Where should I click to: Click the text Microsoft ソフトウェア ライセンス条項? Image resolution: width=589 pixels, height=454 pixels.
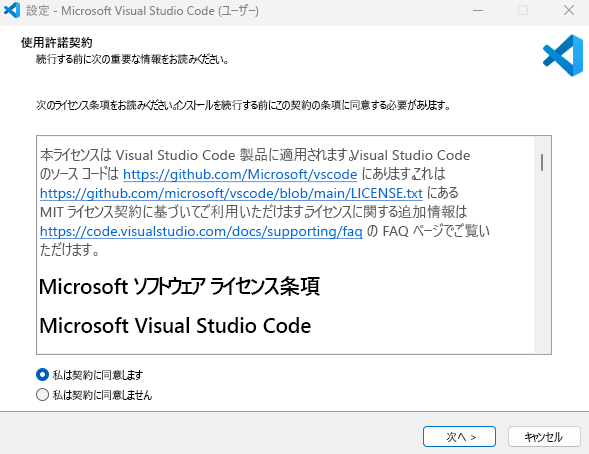tap(180, 287)
